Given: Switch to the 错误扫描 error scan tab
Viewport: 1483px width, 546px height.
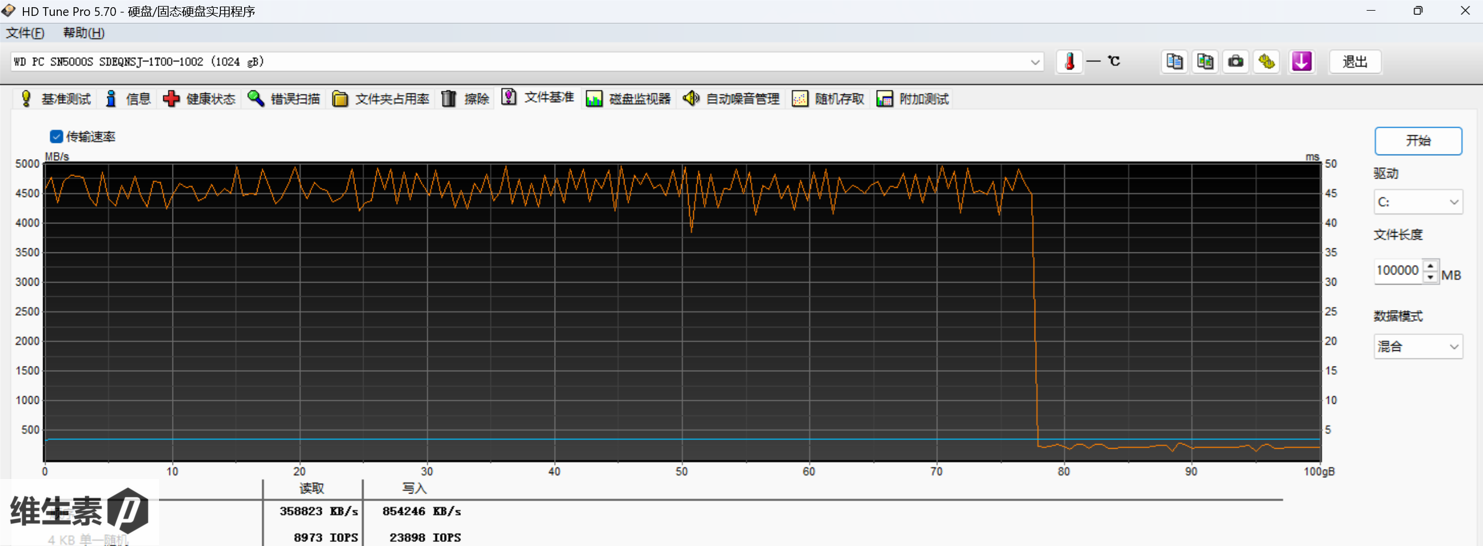Looking at the screenshot, I should 284,99.
